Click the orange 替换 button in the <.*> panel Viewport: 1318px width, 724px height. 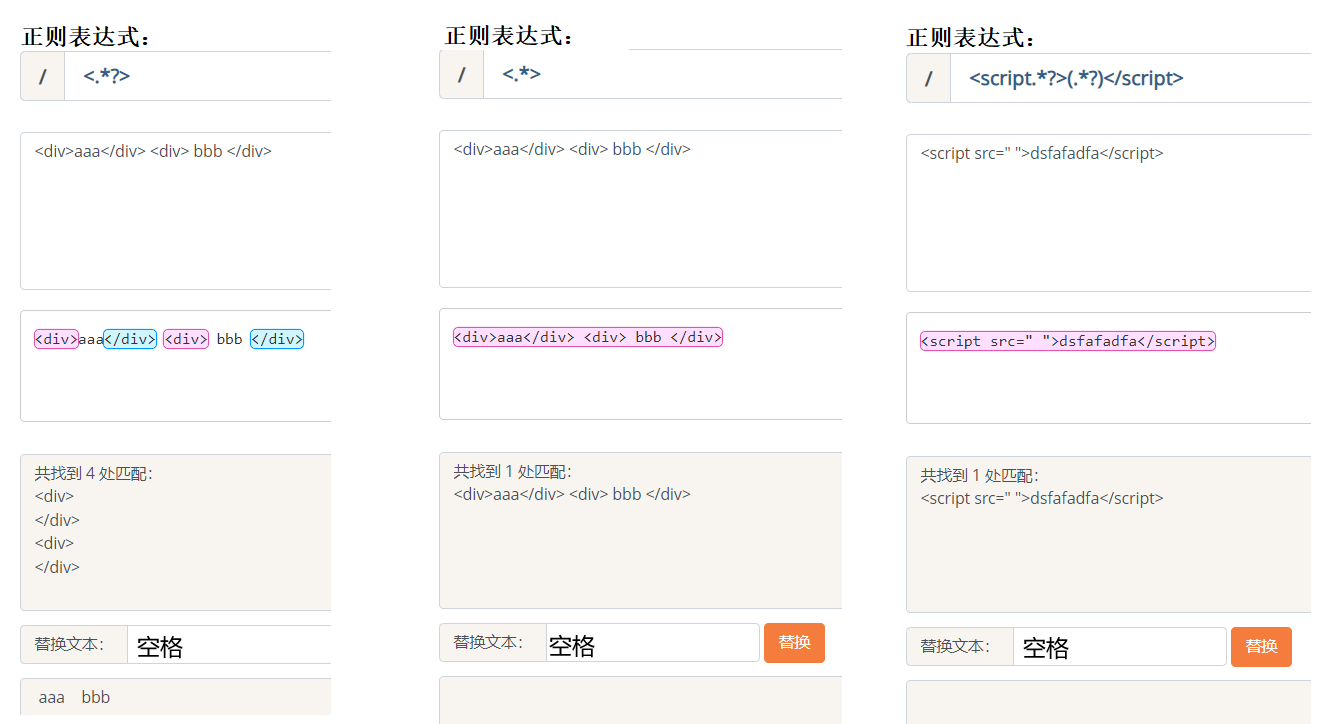coord(794,643)
